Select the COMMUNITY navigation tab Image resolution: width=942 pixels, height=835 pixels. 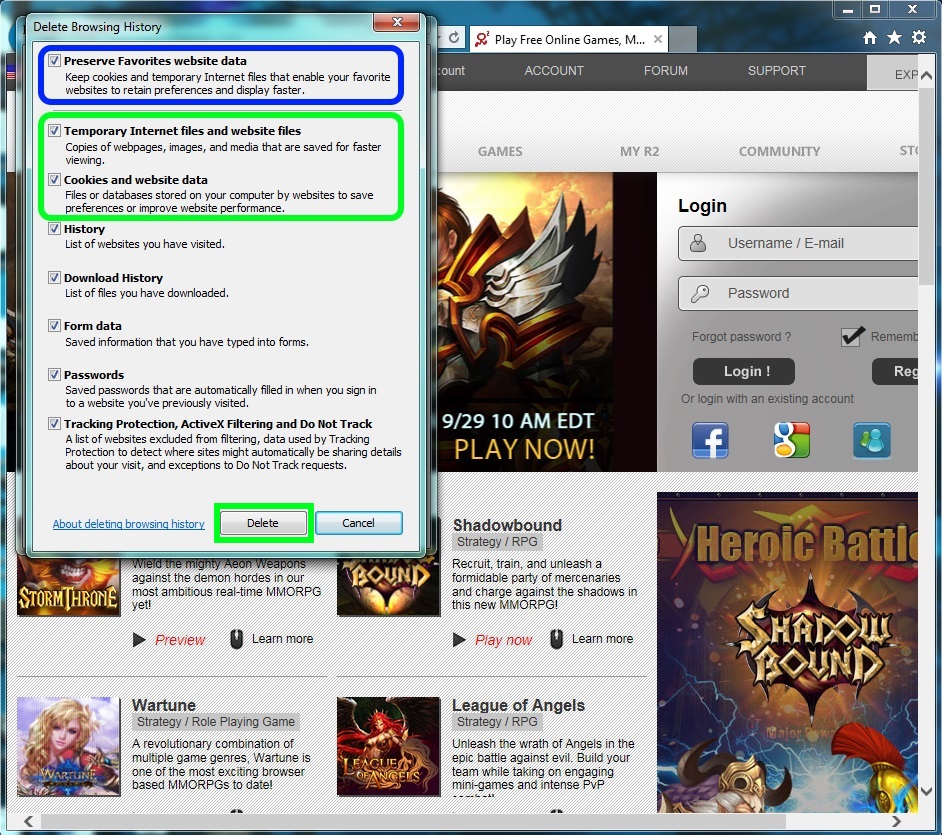coord(779,152)
